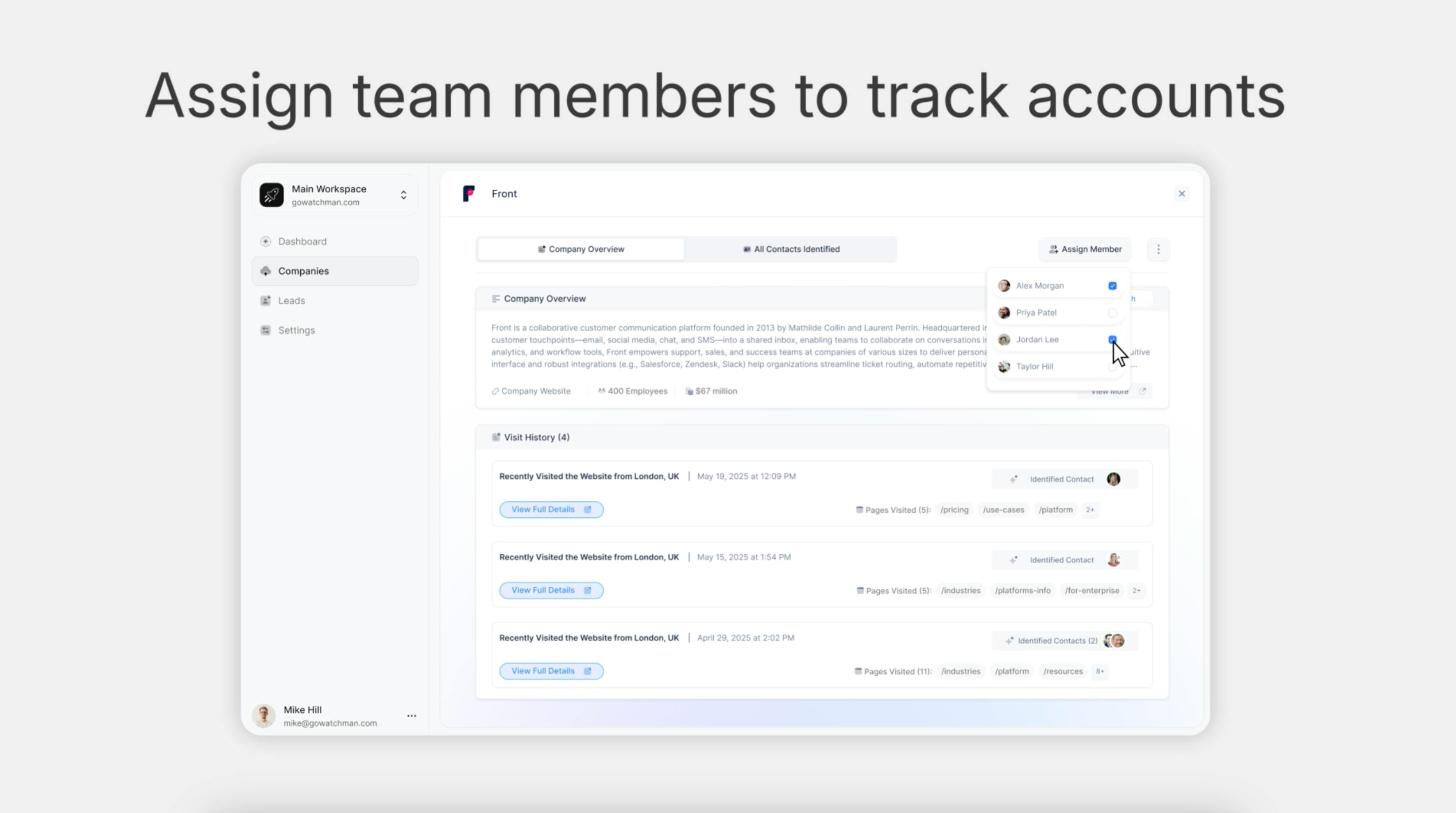Click the /for-enterprise page tag
The image size is (1456, 813).
pos(1092,590)
